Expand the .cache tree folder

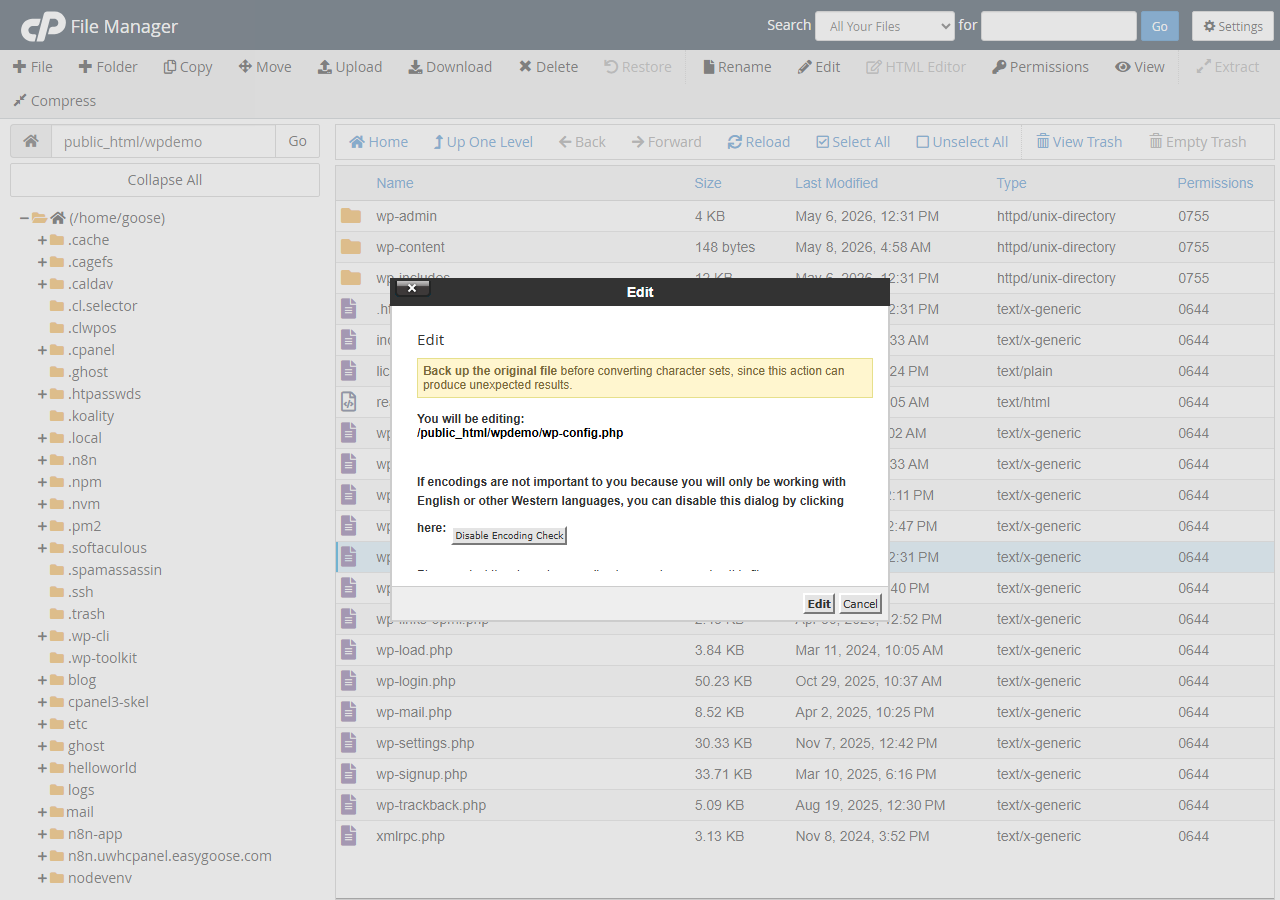pos(42,240)
